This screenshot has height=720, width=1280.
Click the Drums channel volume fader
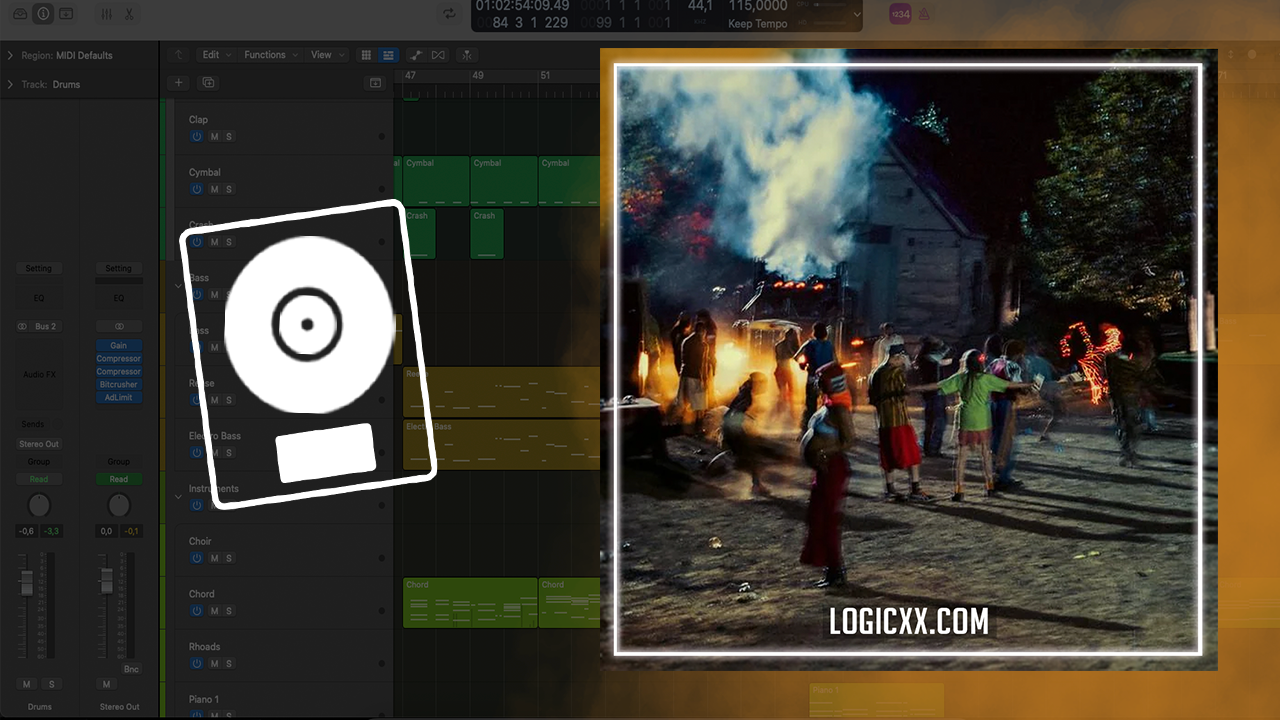[27, 582]
